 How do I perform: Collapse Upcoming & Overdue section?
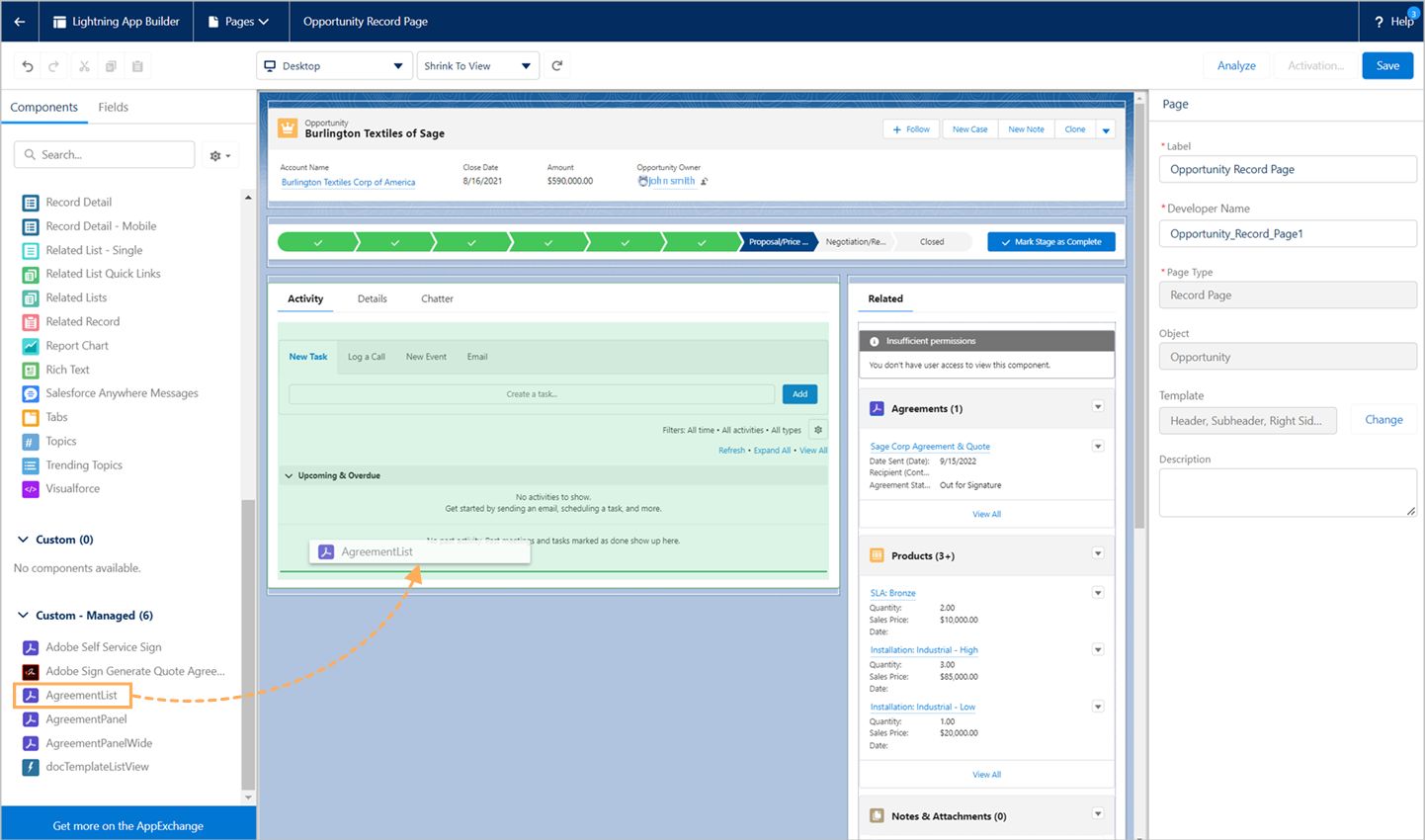289,475
